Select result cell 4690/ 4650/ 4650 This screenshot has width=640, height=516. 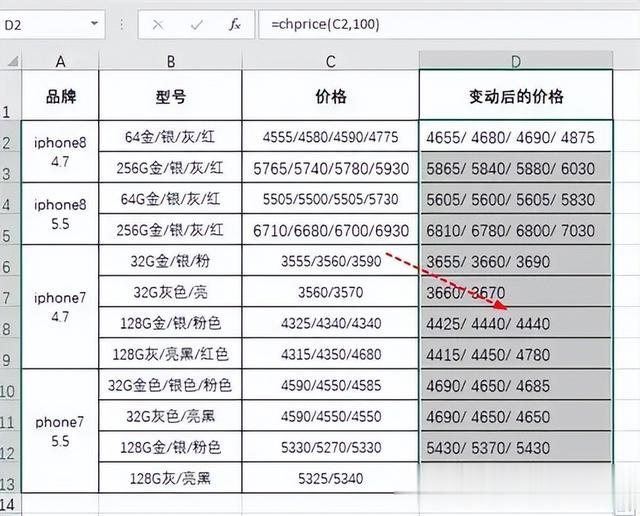coord(516,416)
